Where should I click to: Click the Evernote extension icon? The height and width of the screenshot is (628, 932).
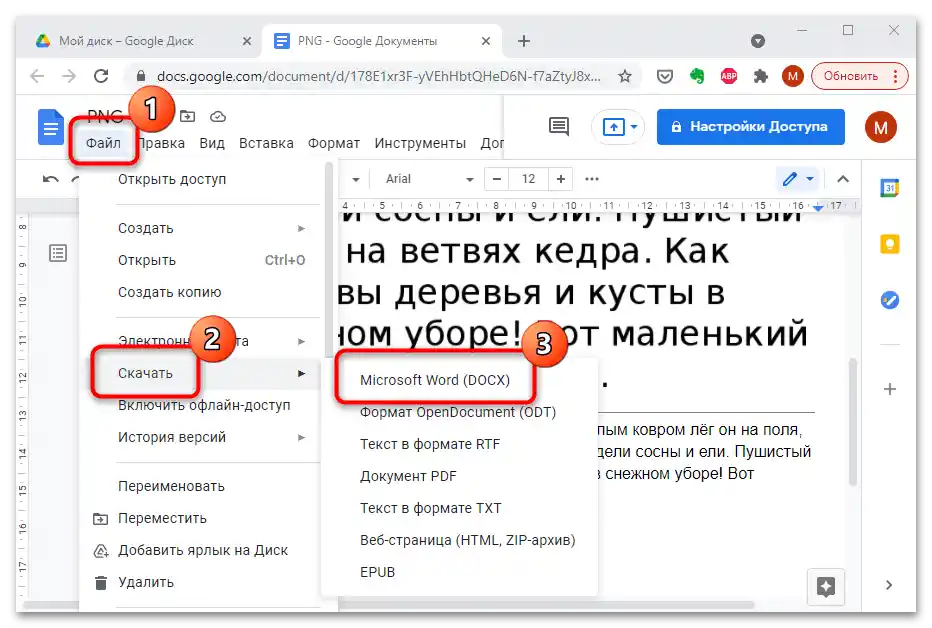[697, 76]
